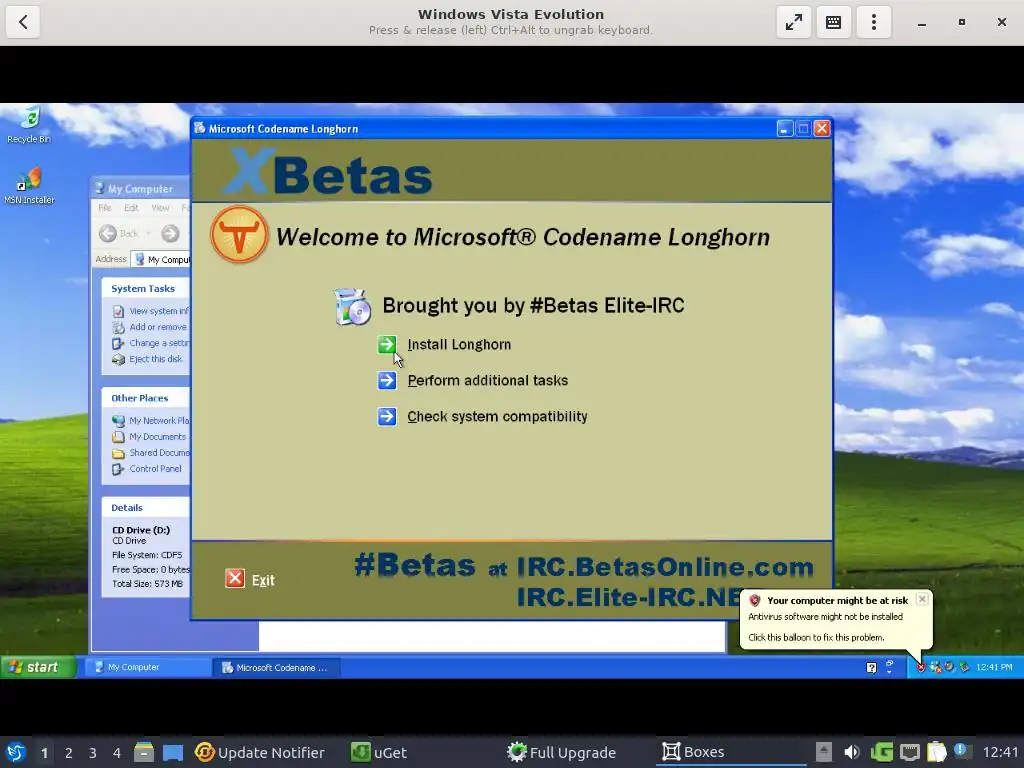Click the Exit label
The height and width of the screenshot is (768, 1024).
coord(263,580)
